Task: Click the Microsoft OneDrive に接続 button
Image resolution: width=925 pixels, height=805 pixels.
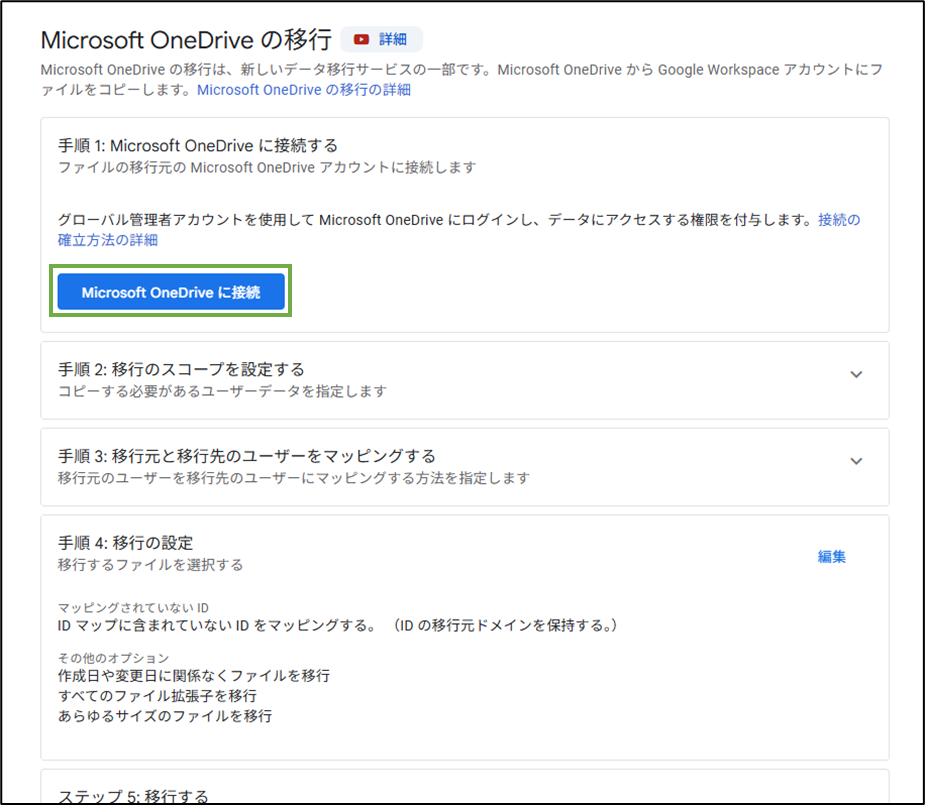Action: tap(171, 291)
